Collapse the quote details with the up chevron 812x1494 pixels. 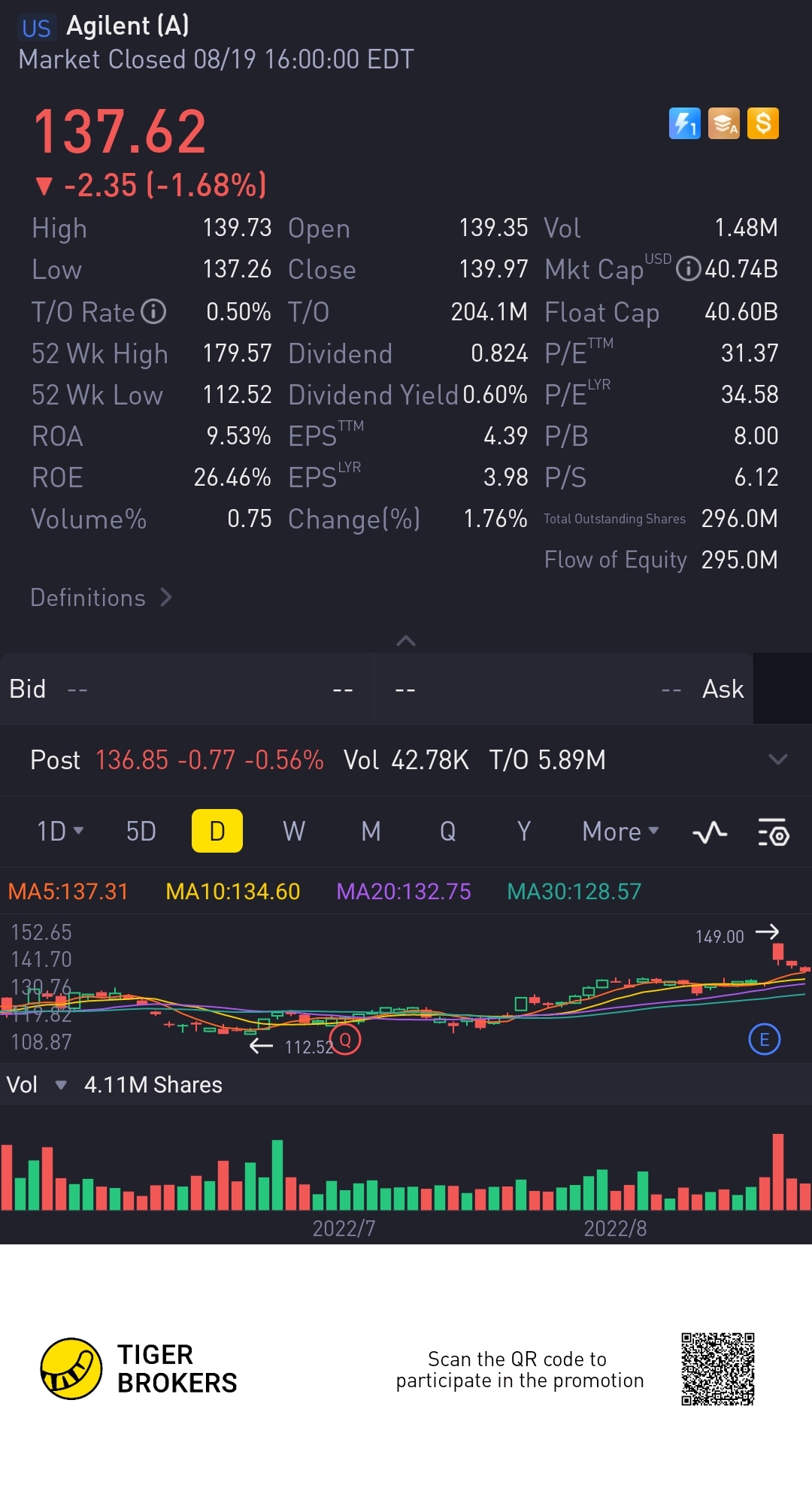tap(406, 641)
